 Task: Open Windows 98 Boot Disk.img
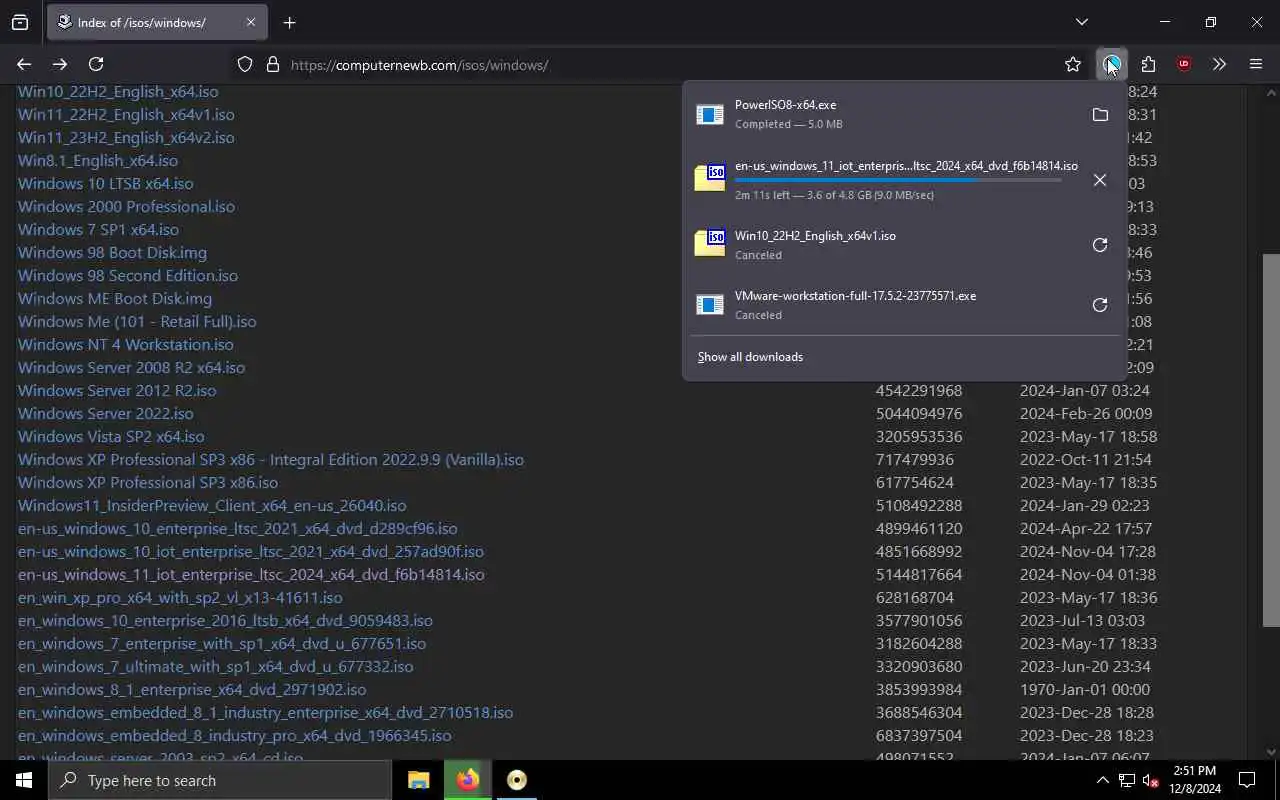click(x=112, y=252)
